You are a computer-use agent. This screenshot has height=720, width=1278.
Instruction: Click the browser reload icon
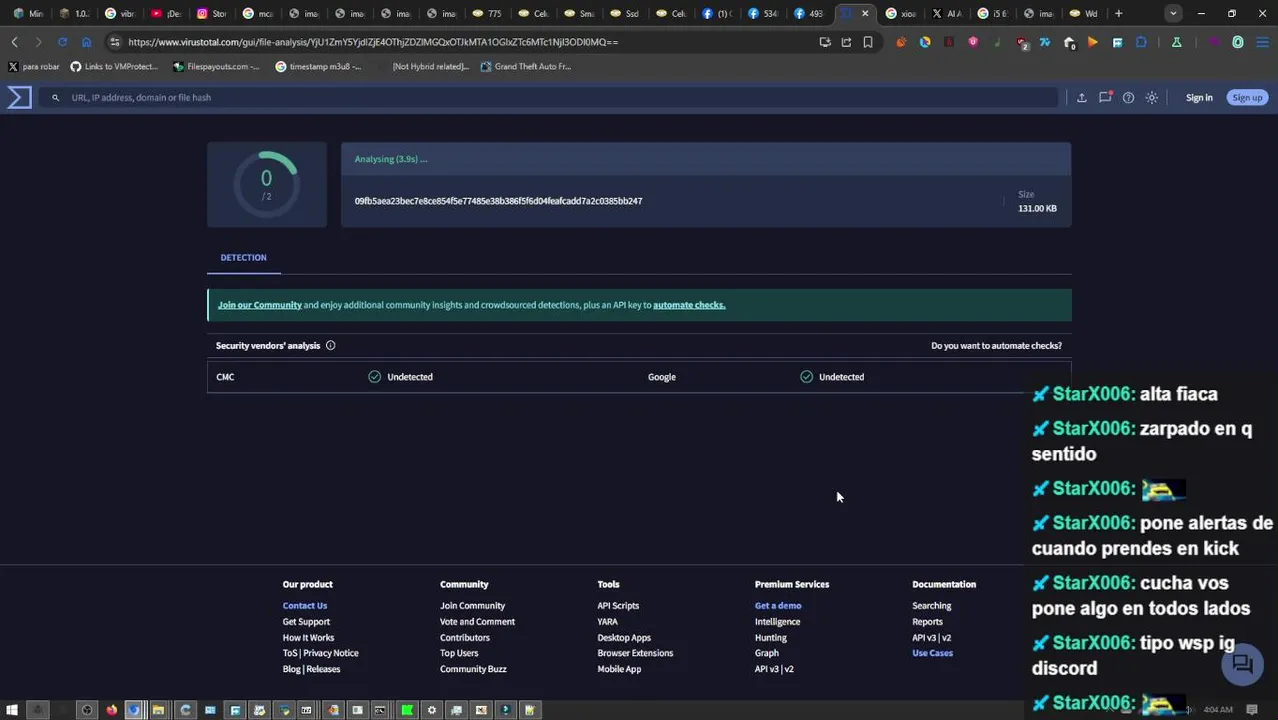tap(62, 42)
